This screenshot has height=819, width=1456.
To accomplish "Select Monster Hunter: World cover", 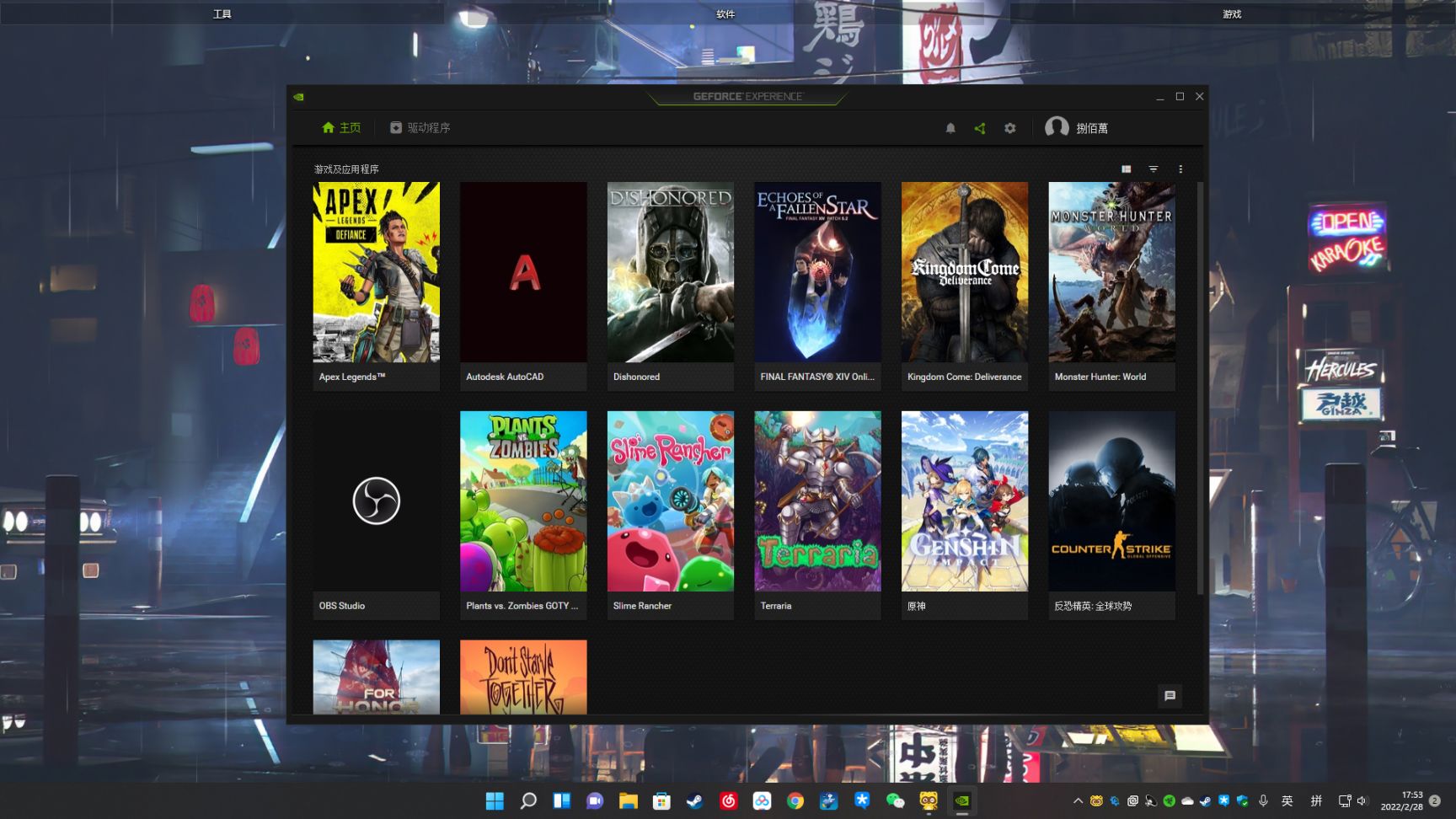I will click(1112, 272).
